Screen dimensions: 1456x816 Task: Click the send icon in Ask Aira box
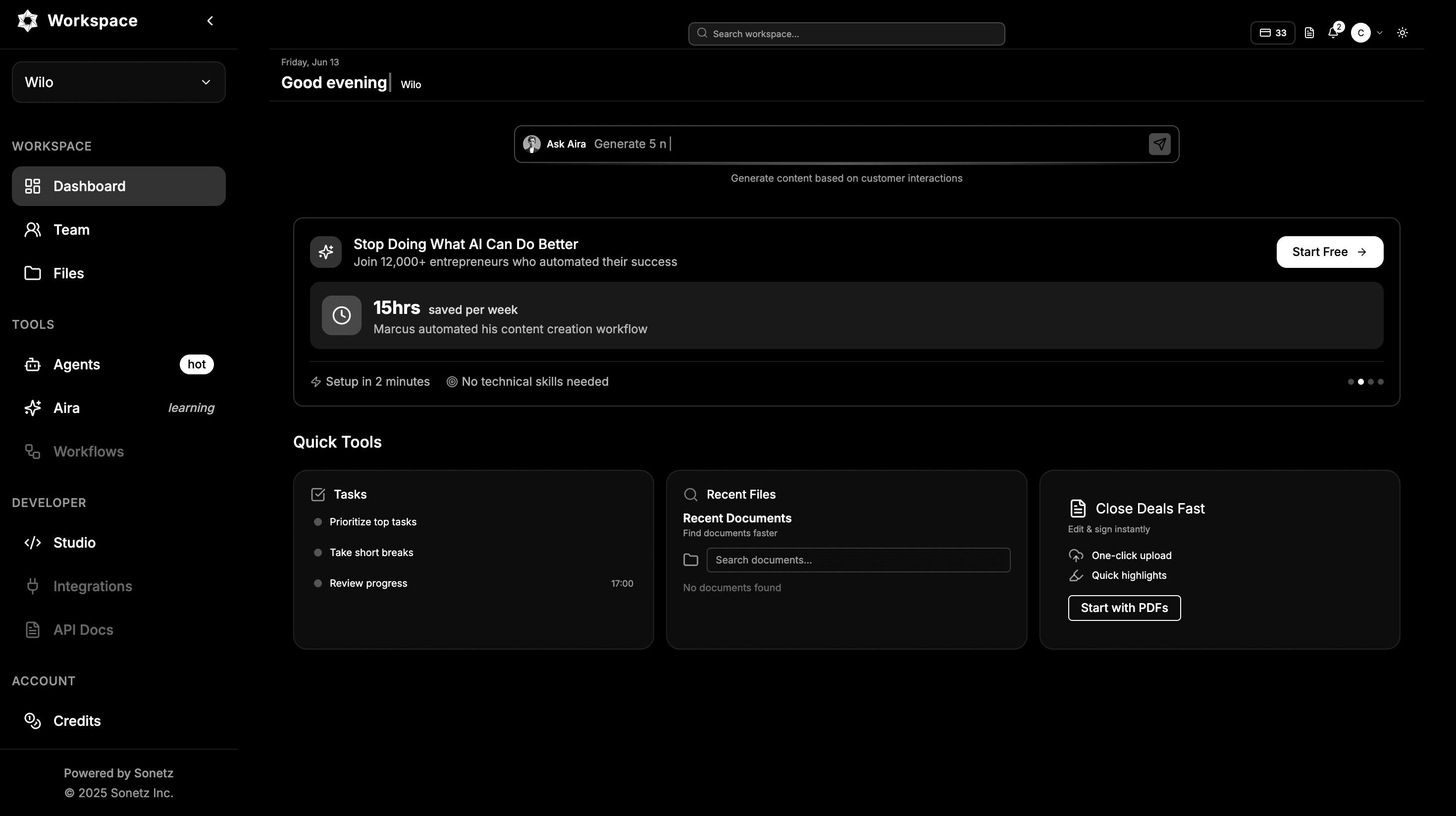click(1159, 144)
